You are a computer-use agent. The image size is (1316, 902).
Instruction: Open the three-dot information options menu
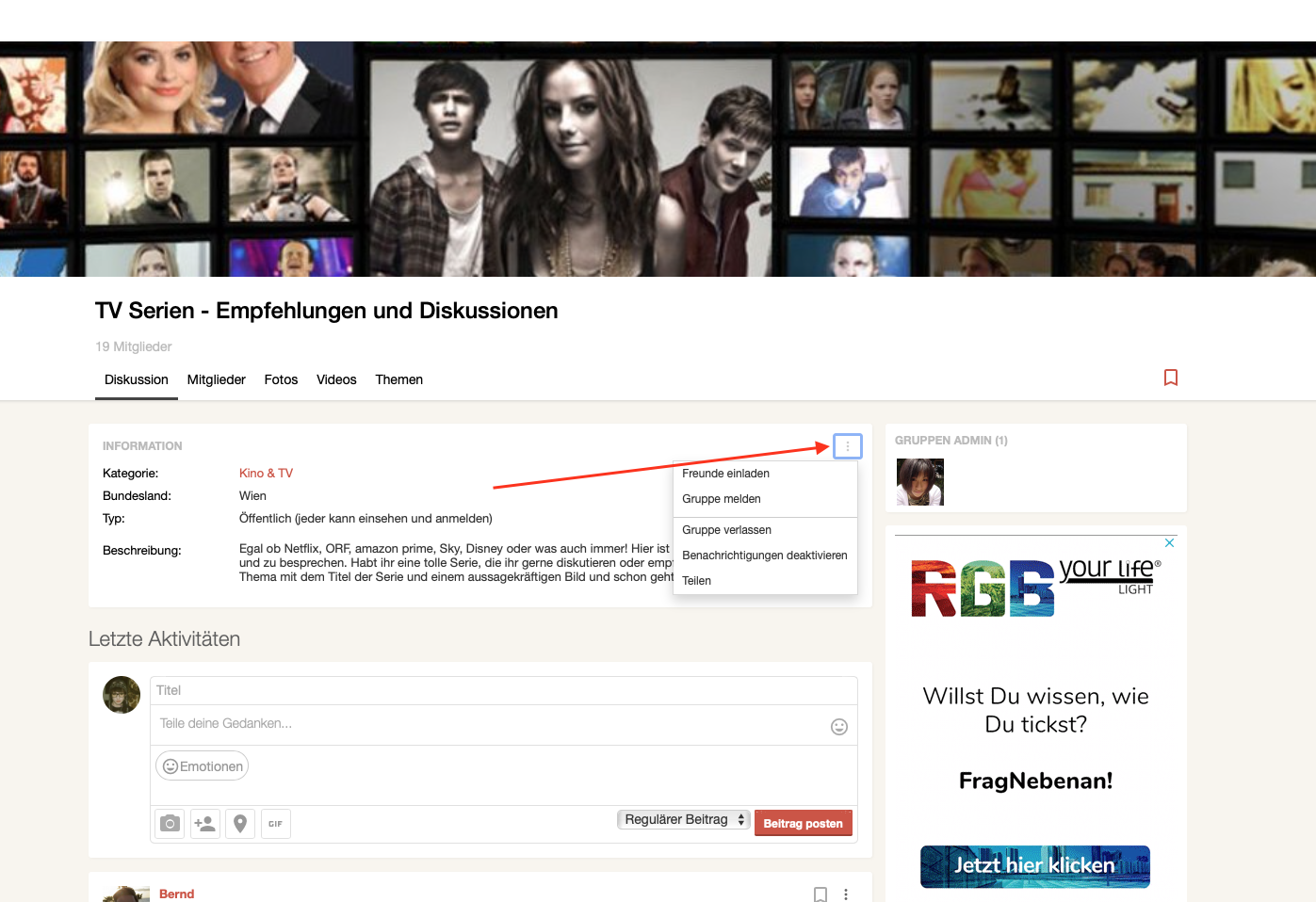(x=847, y=446)
